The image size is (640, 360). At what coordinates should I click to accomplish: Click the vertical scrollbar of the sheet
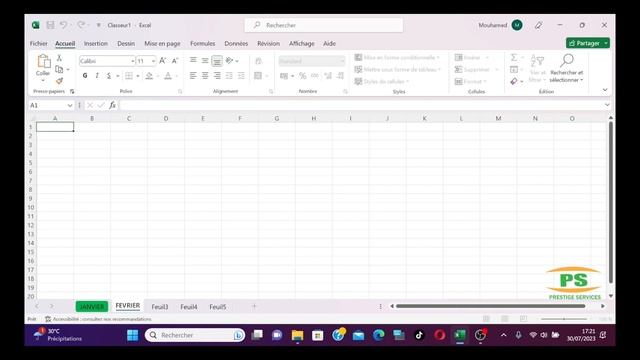coord(611,202)
